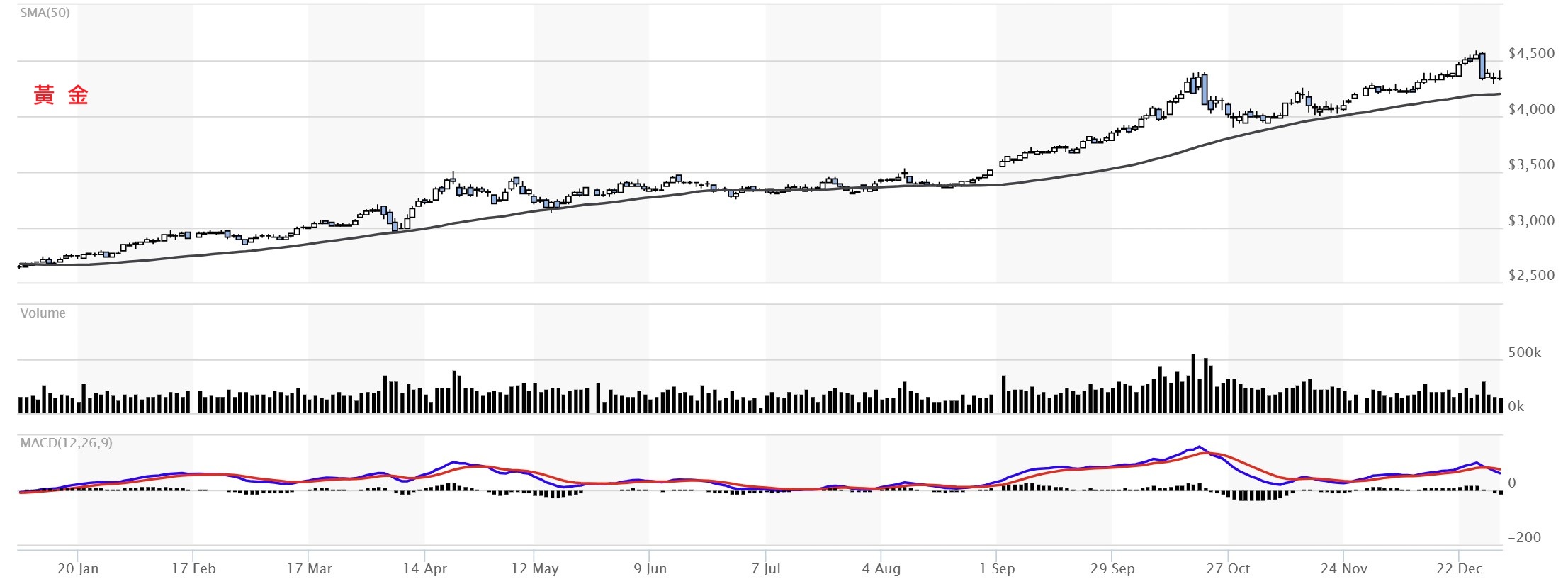Select the $2,500 price axis label
This screenshot has height=584, width=1568.
pos(1531,276)
